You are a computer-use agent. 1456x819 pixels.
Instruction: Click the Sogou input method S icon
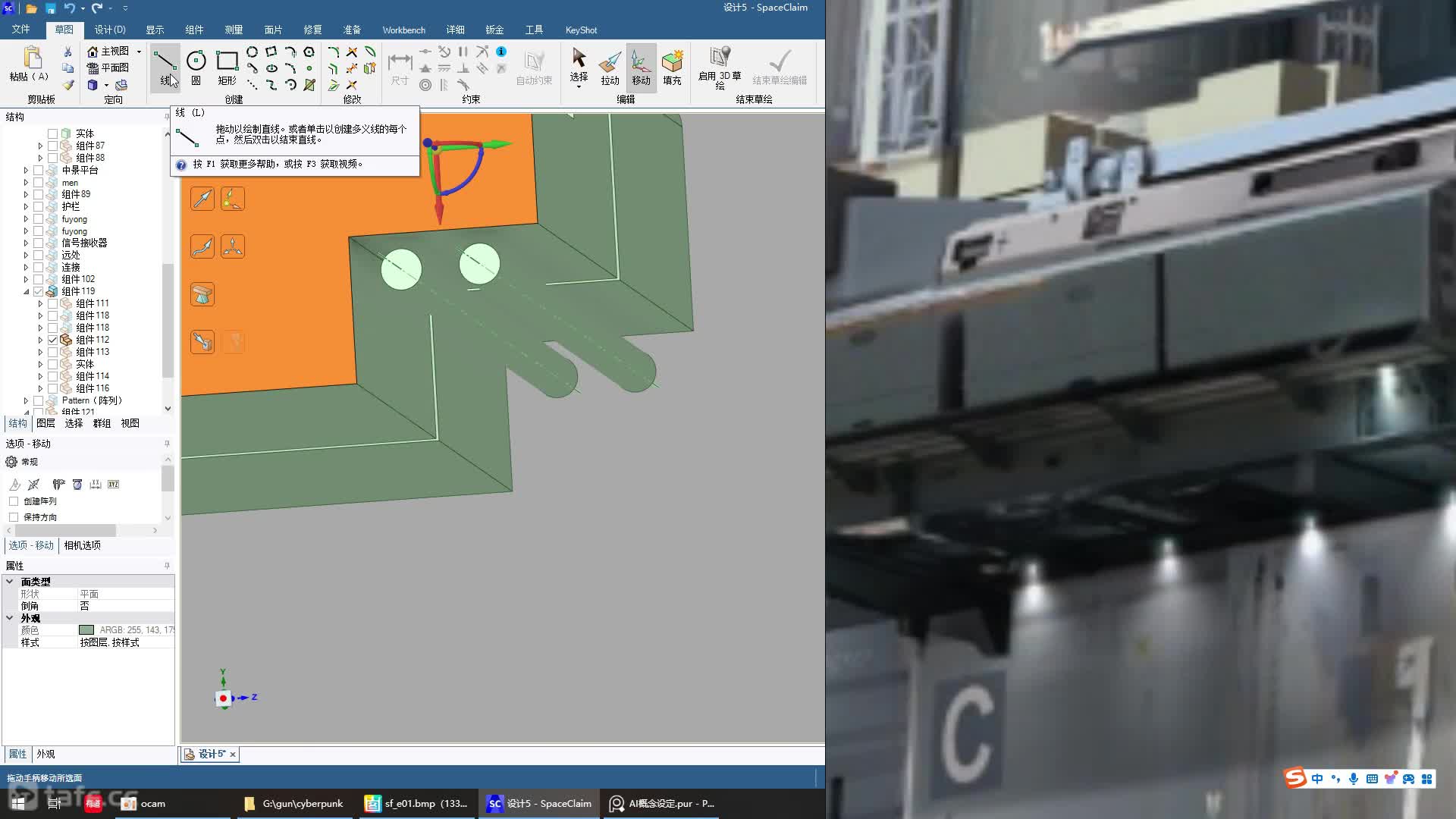(1295, 777)
